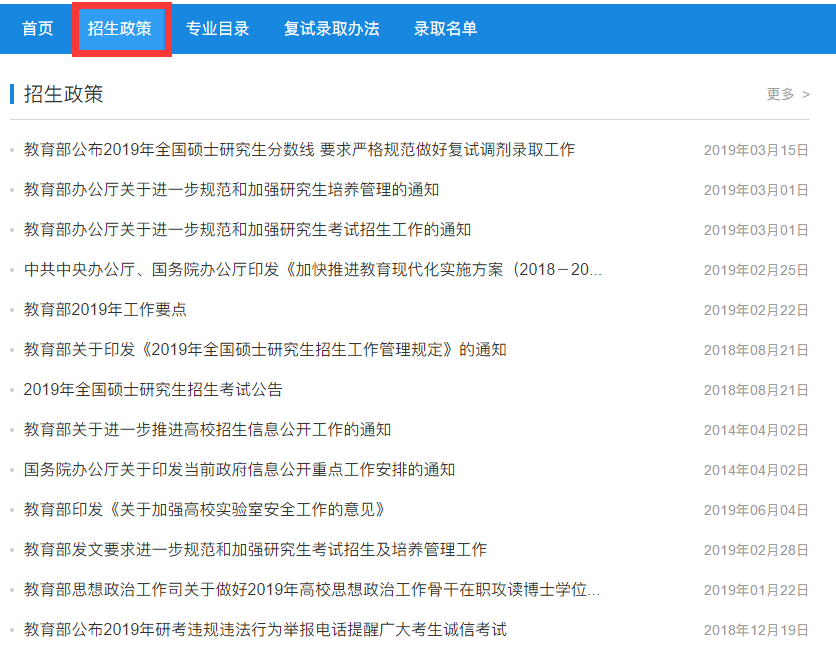The image size is (836, 653).
Task: Go to the 录取名单 tab
Action: pos(445,29)
